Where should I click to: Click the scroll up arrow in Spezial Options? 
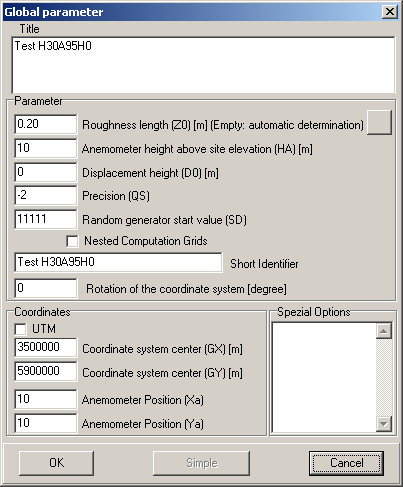click(384, 331)
